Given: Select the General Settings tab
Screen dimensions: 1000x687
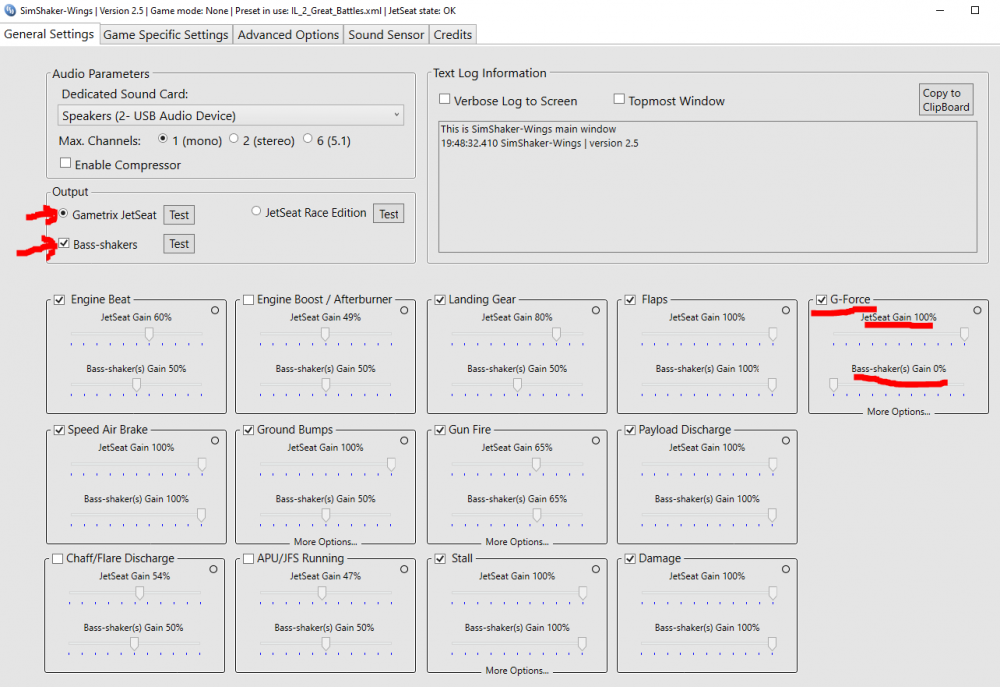Looking at the screenshot, I should [49, 34].
